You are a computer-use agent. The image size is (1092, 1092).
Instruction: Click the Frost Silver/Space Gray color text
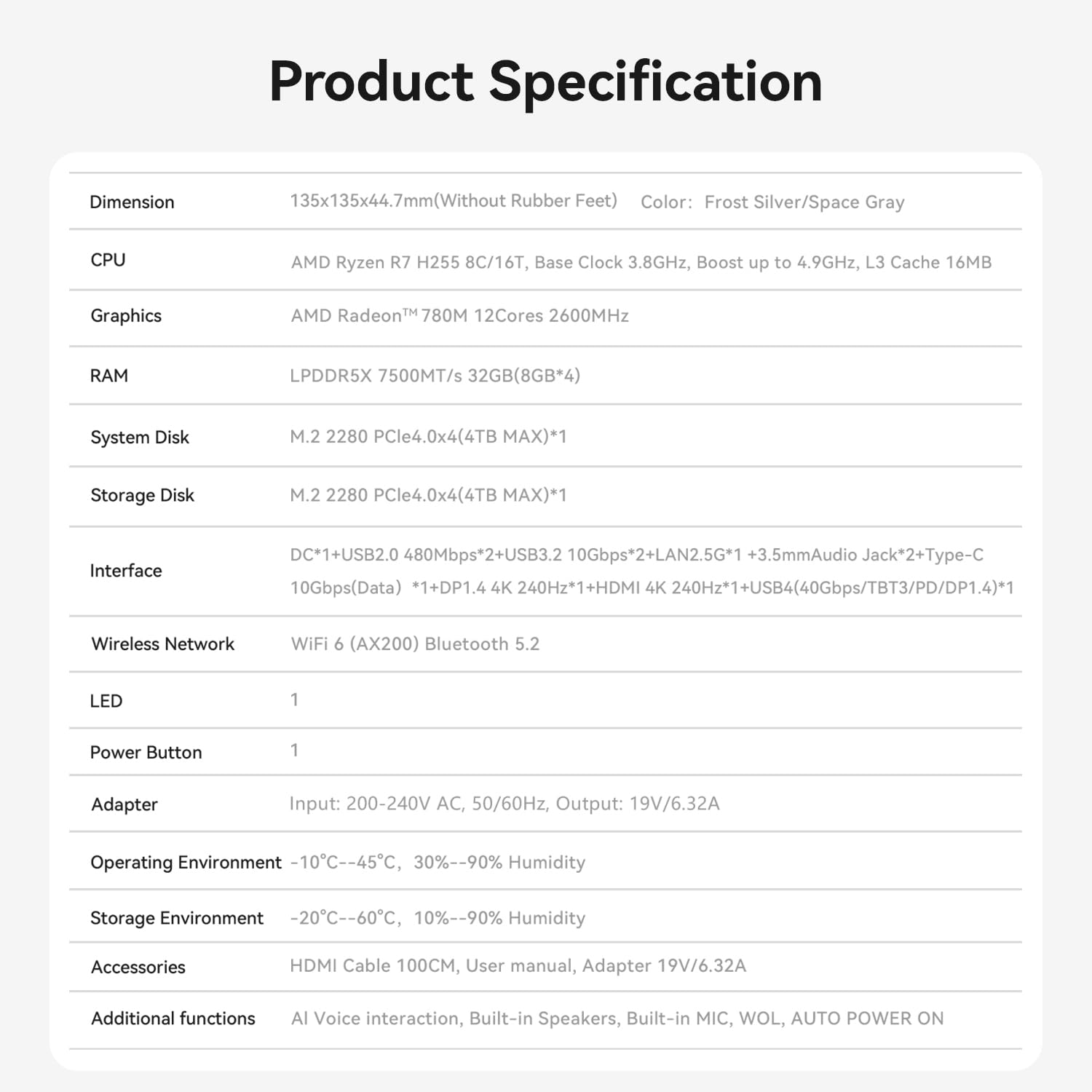804,202
